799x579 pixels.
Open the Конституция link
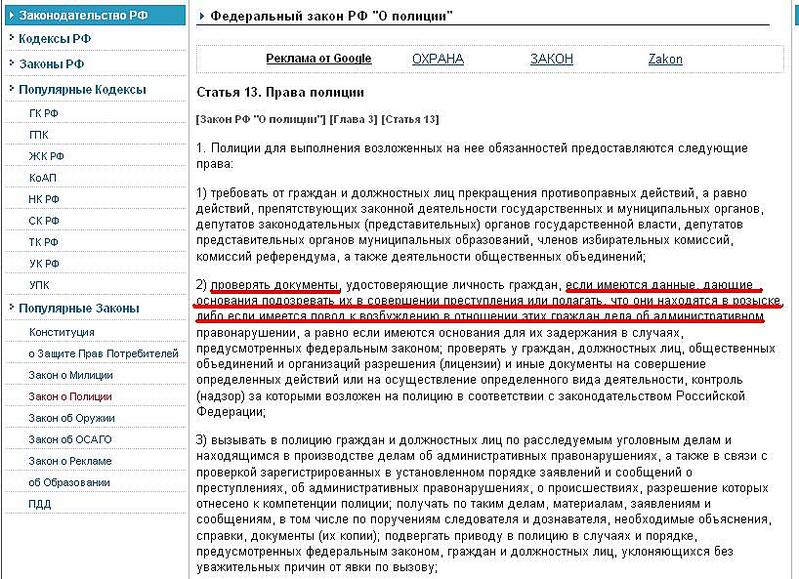62,331
